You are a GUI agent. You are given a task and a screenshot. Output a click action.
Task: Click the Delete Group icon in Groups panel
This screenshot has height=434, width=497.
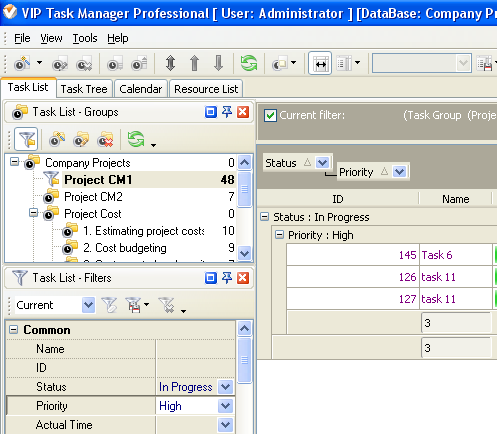(105, 139)
